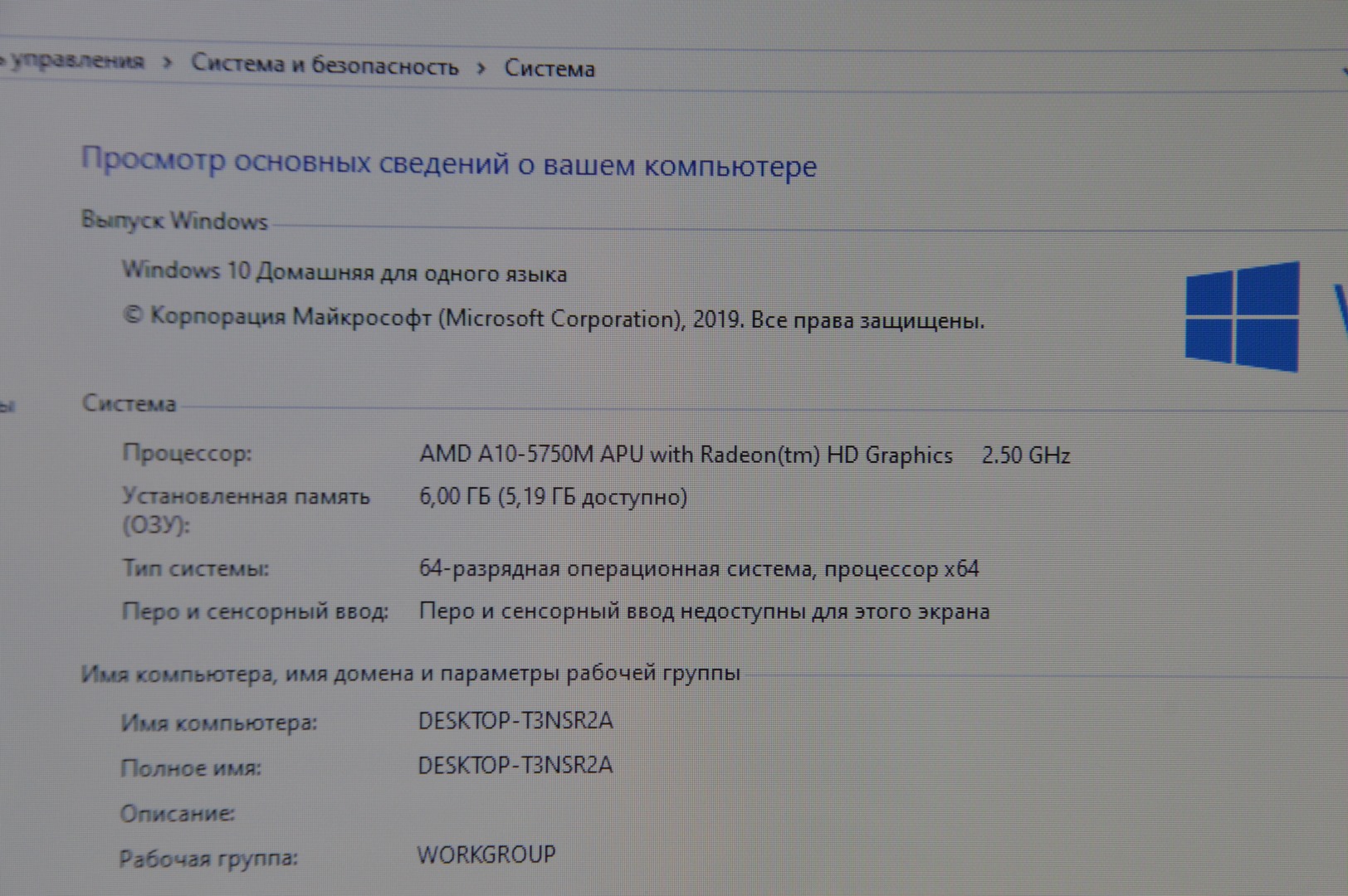Viewport: 1348px width, 896px height.
Task: Go to the "управления" breadcrumb segment
Action: (x=76, y=61)
